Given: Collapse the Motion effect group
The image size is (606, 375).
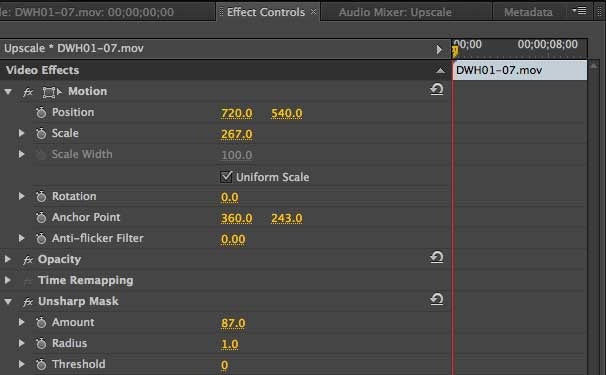Looking at the screenshot, I should click(x=8, y=92).
